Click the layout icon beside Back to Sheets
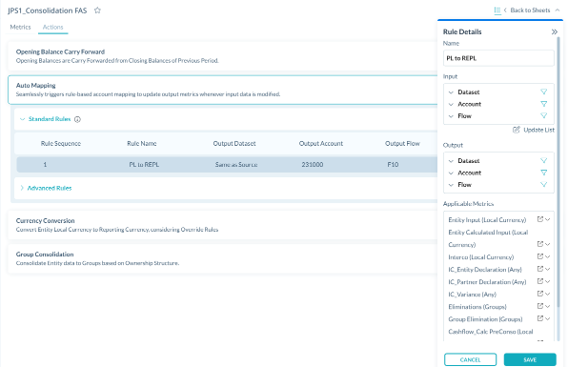The width and height of the screenshot is (568, 367). point(497,10)
